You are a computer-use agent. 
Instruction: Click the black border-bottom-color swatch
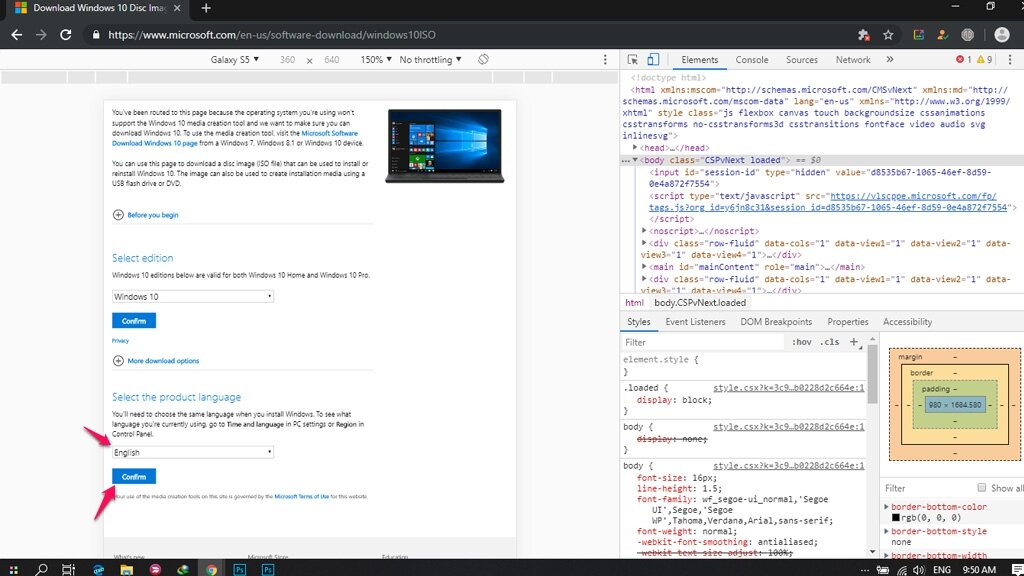coord(895,518)
